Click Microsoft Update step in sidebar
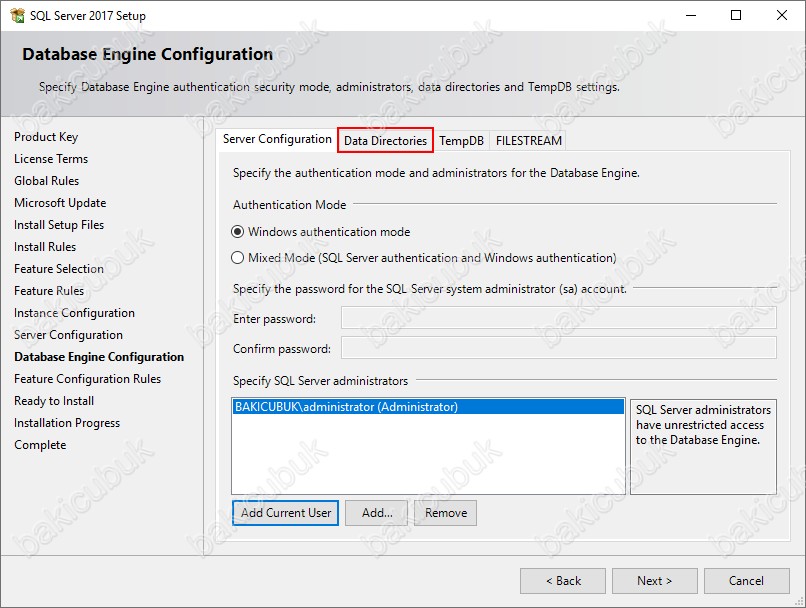The image size is (806, 608). point(60,203)
